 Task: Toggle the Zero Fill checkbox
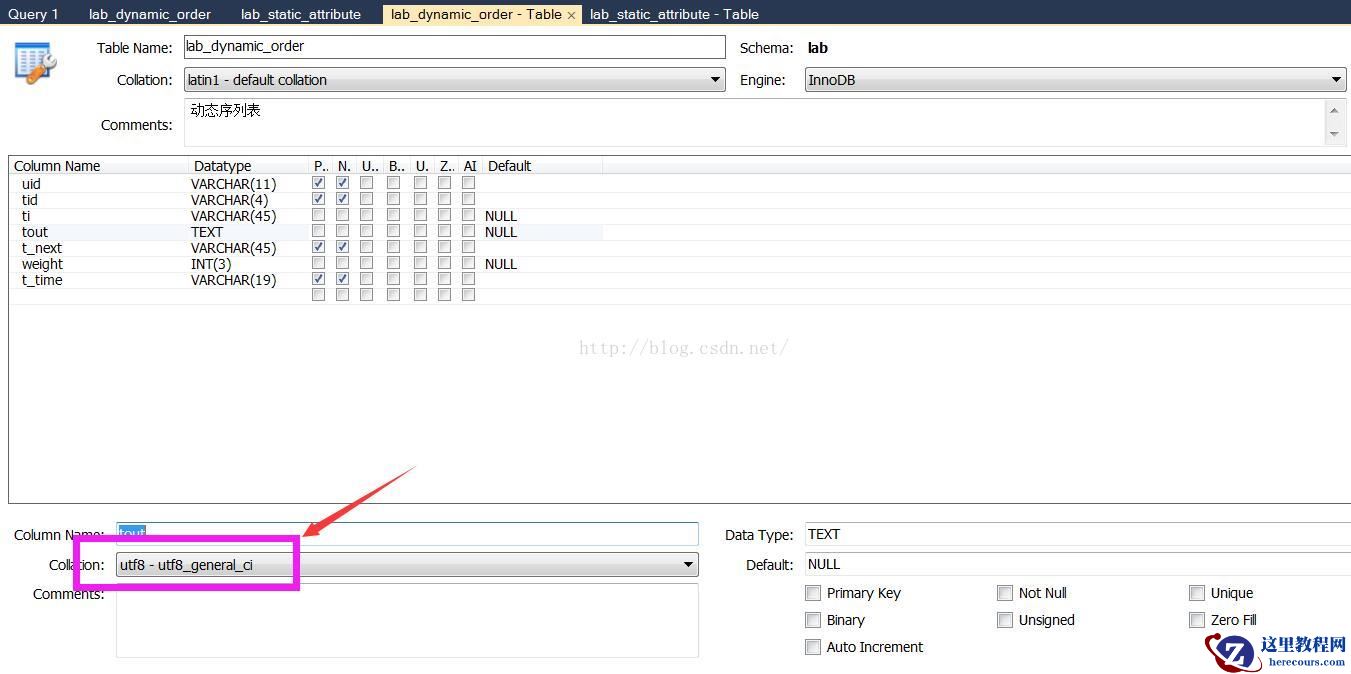click(x=1197, y=620)
